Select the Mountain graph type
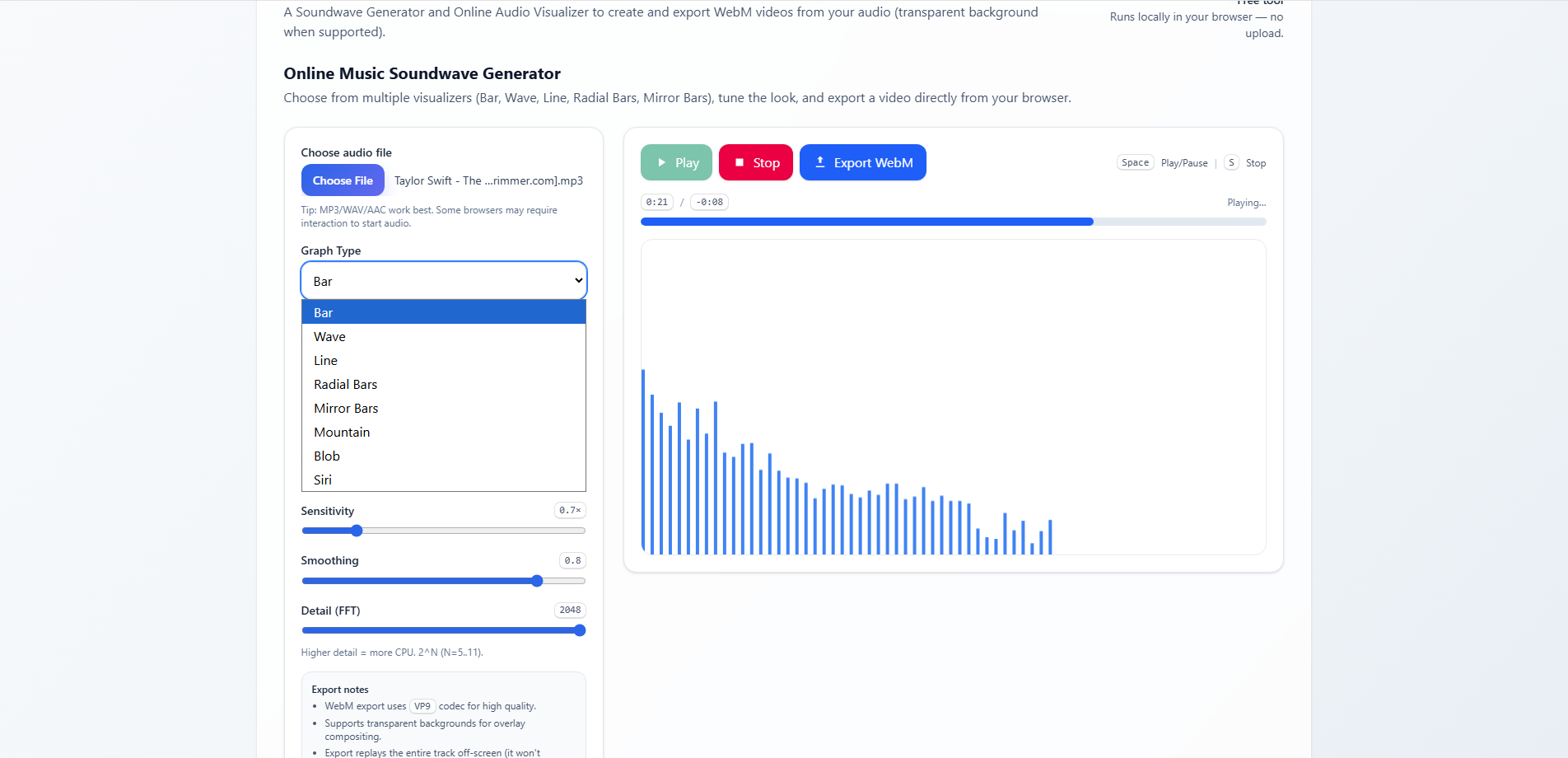The width and height of the screenshot is (1568, 758). click(444, 432)
